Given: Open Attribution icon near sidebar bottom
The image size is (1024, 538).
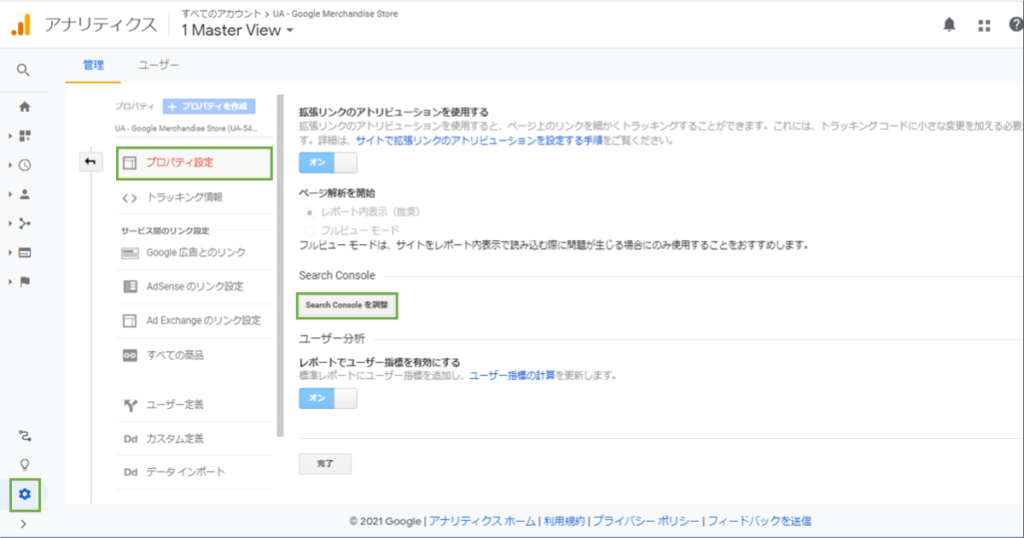Looking at the screenshot, I should click(x=25, y=435).
